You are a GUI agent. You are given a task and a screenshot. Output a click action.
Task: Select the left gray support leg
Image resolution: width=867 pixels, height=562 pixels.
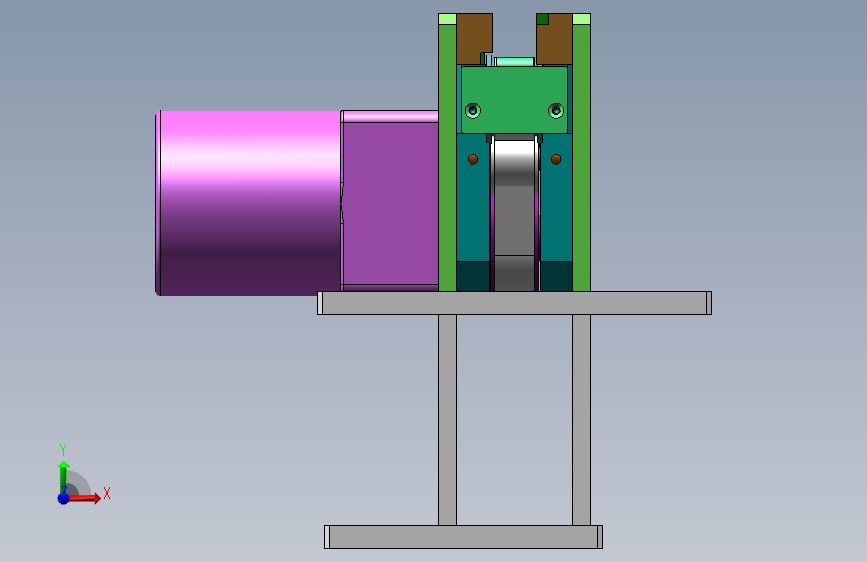[x=447, y=420]
